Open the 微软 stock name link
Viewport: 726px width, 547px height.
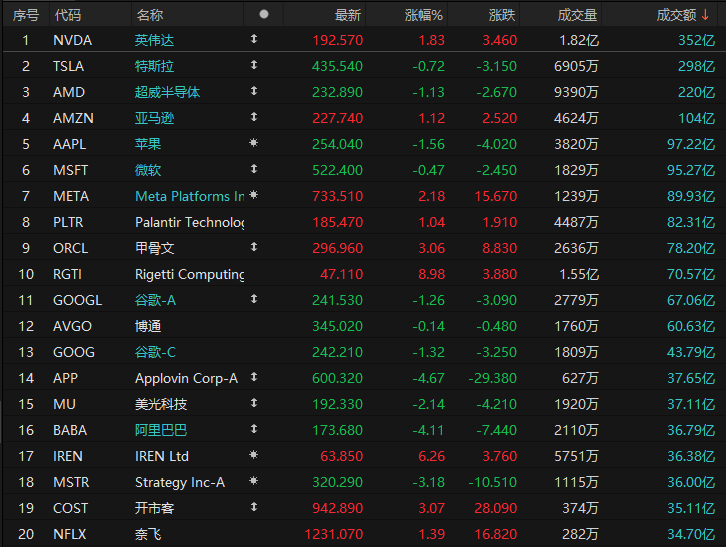[x=148, y=170]
